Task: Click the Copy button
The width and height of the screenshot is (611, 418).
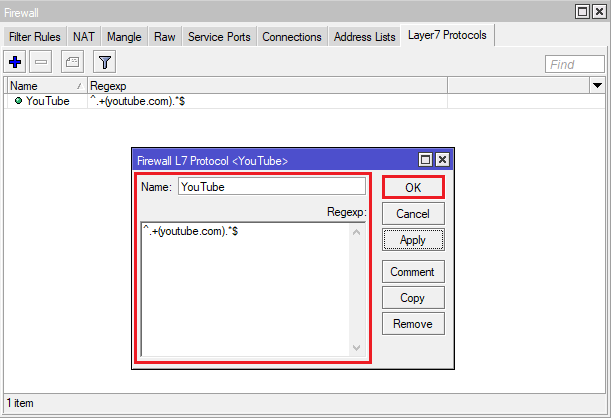Action: click(413, 298)
